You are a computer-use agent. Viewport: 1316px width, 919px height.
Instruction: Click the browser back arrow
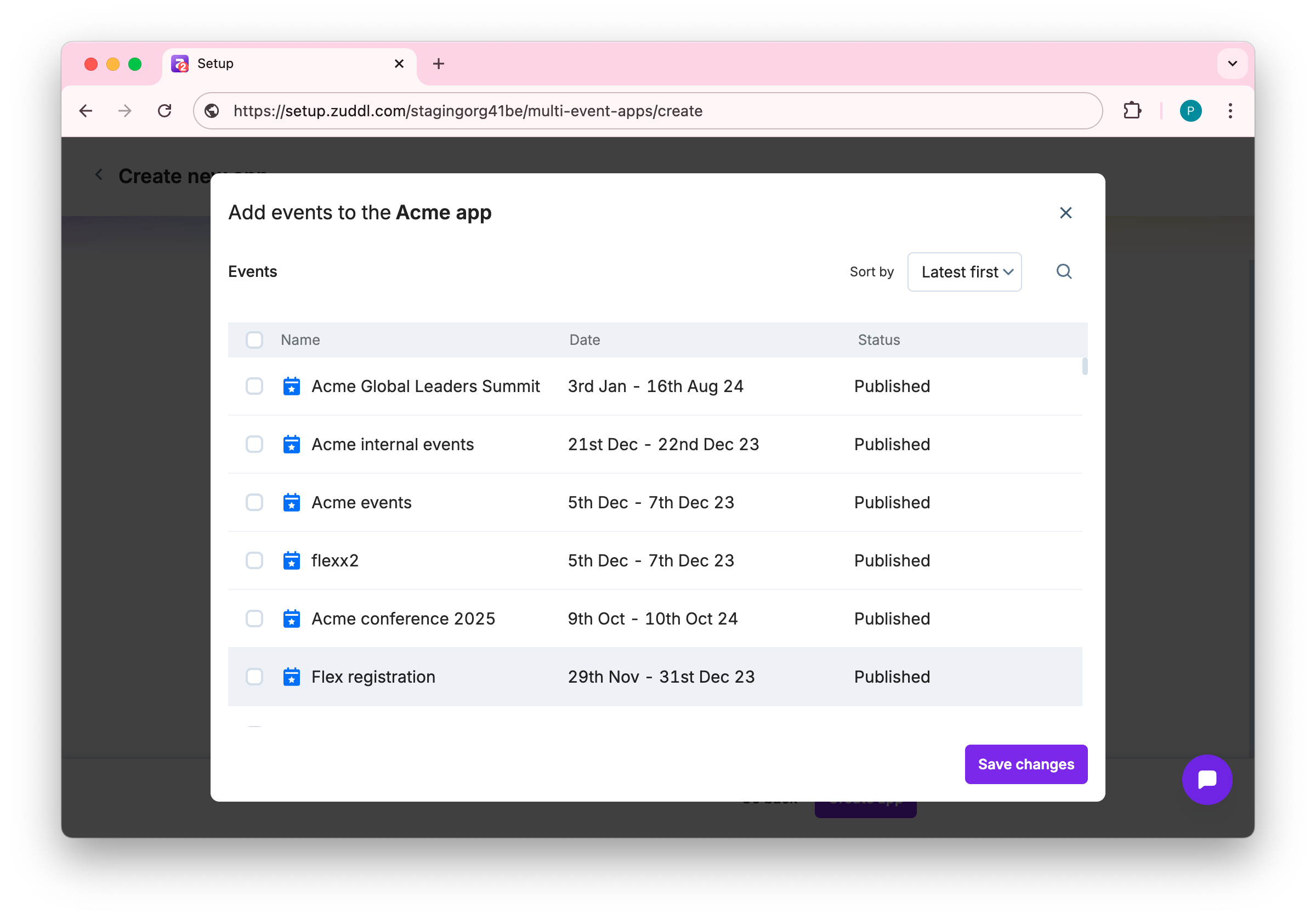point(86,111)
